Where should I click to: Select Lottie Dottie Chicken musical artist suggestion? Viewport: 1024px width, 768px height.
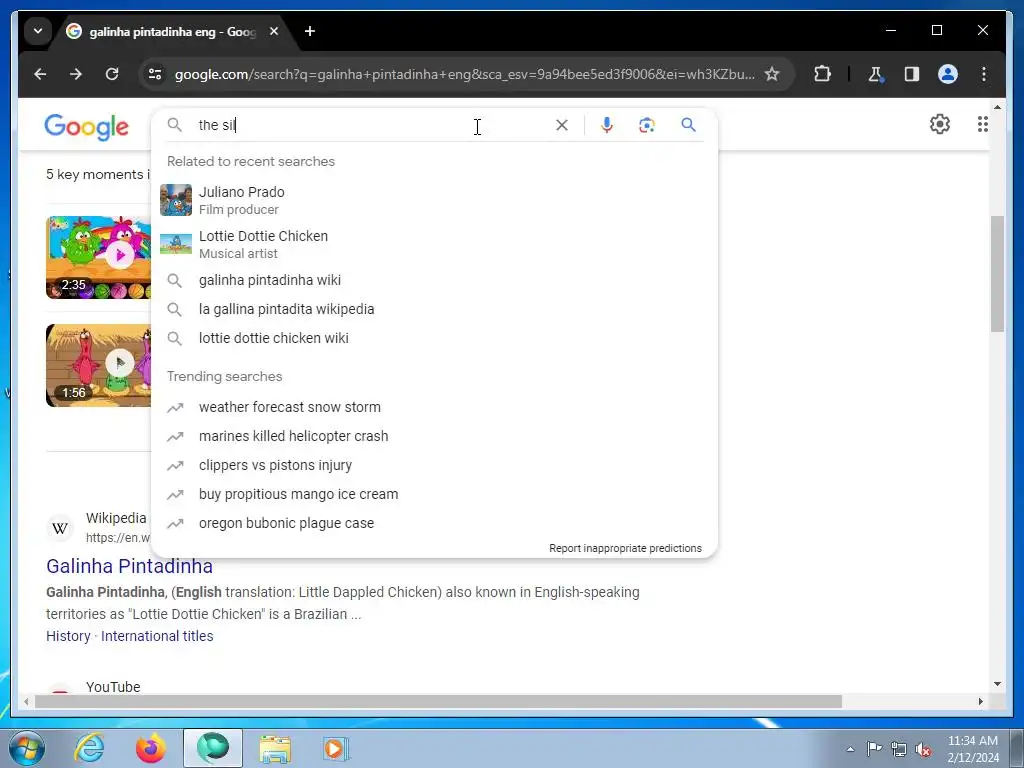point(434,244)
